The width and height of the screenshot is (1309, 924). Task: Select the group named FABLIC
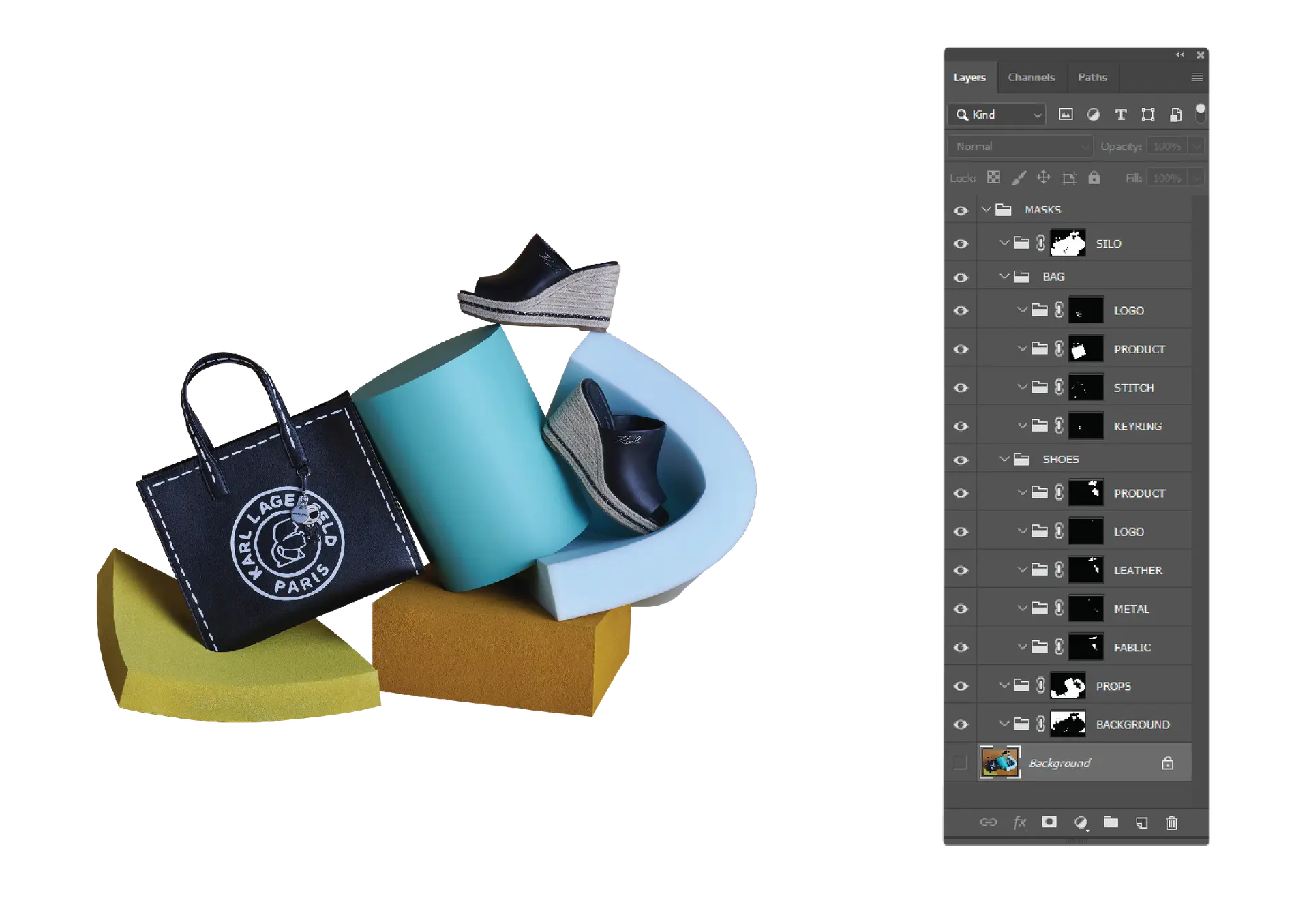1132,648
